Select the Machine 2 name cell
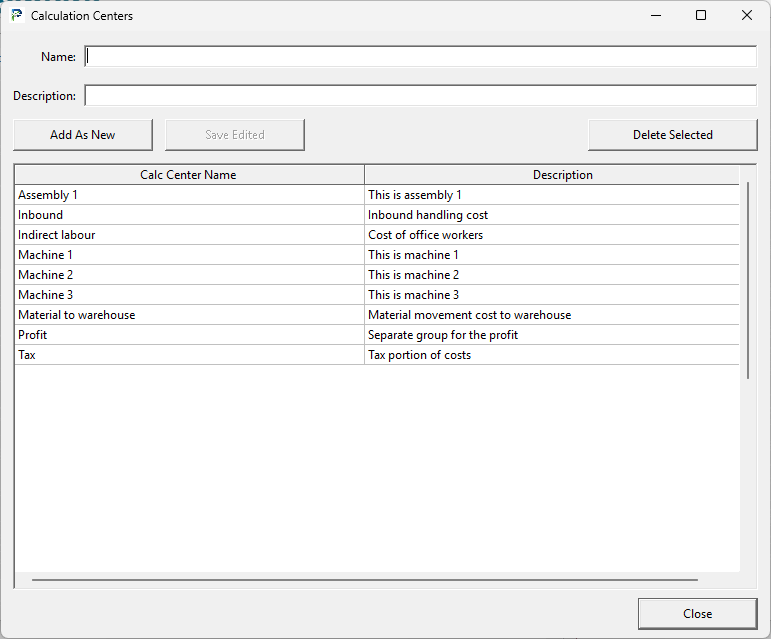771x639 pixels. [x=189, y=275]
